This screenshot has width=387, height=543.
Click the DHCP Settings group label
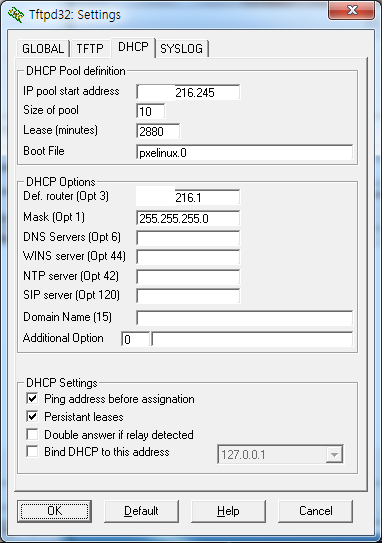62,383
